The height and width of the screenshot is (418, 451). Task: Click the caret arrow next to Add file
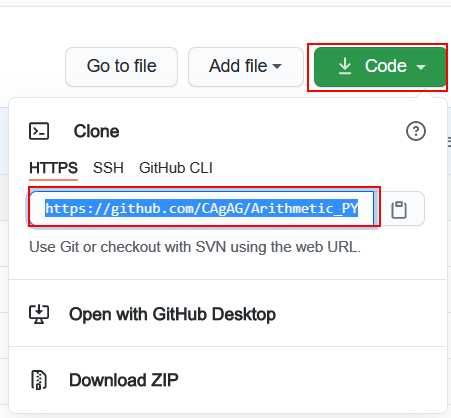277,66
